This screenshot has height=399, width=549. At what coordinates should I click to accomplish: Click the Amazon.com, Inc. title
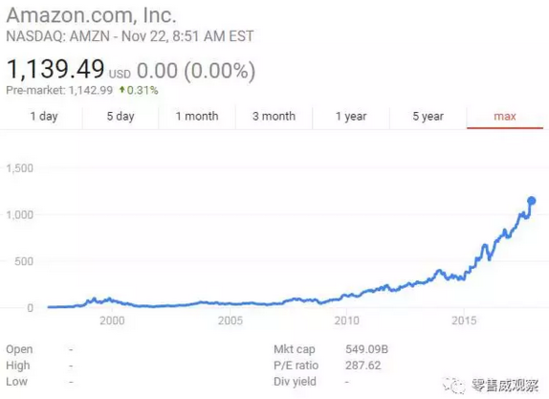coord(91,15)
